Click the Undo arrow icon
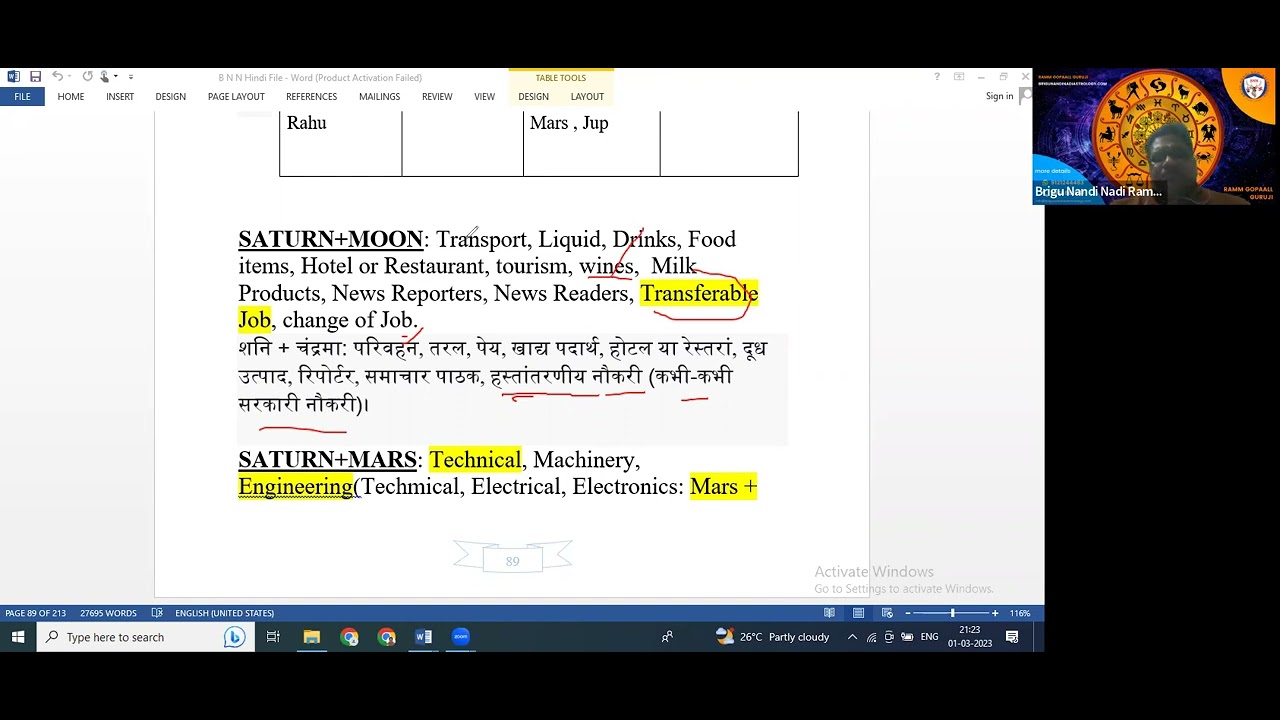Image resolution: width=1280 pixels, height=720 pixels. click(x=57, y=77)
